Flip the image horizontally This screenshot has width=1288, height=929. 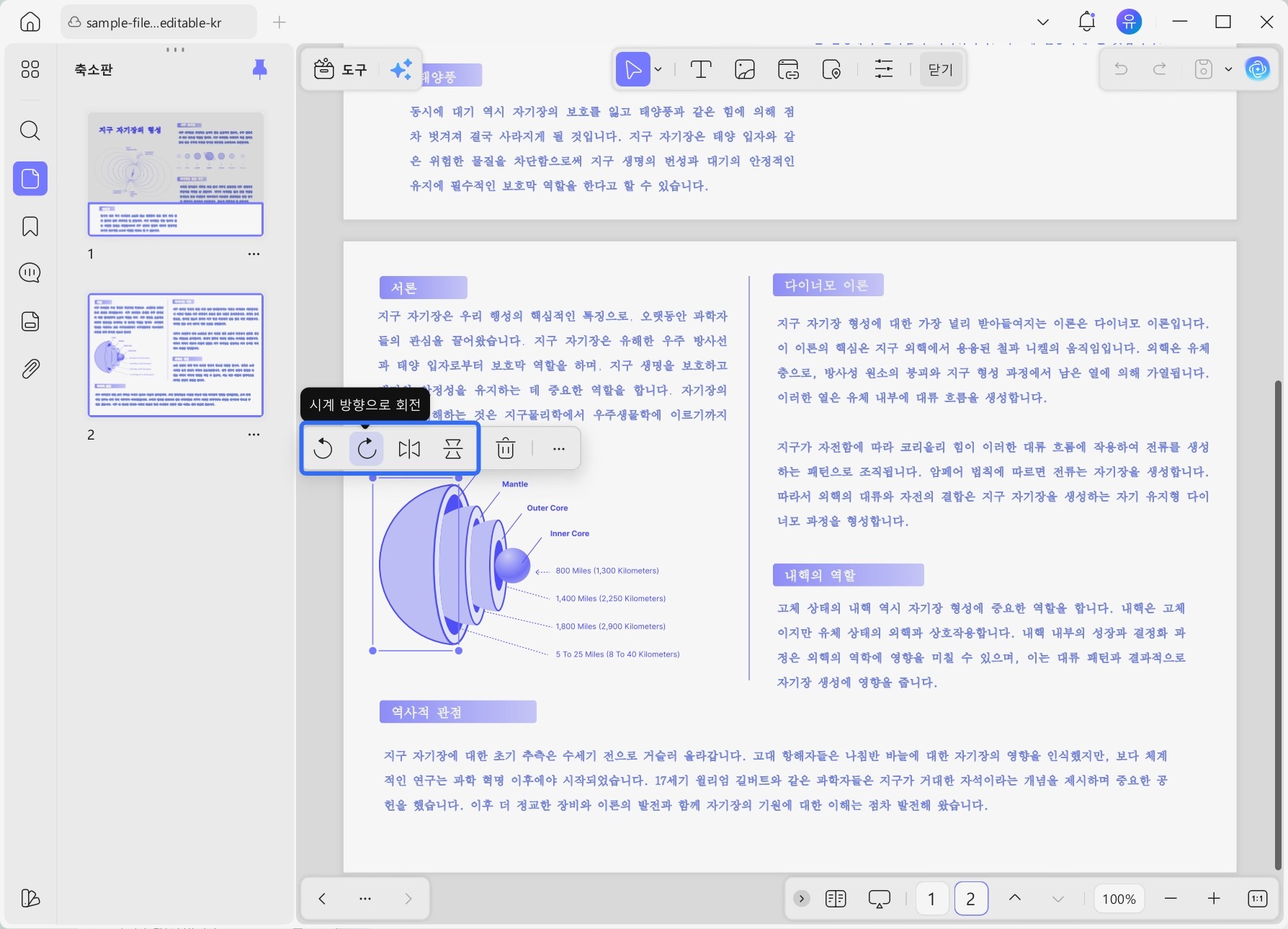click(x=409, y=448)
